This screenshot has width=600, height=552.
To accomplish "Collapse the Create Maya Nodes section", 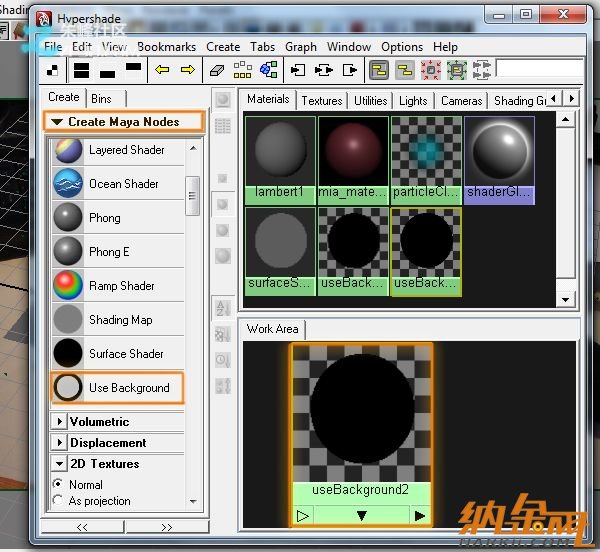I will [57, 122].
